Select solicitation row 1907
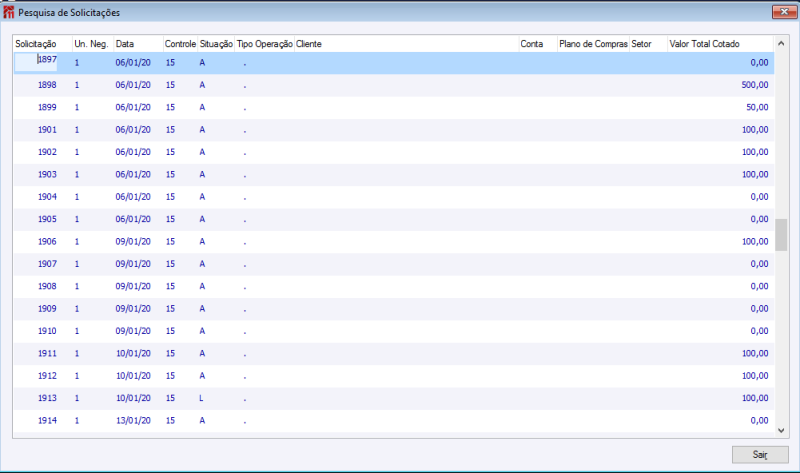This screenshot has height=473, width=800. pyautogui.click(x=394, y=264)
